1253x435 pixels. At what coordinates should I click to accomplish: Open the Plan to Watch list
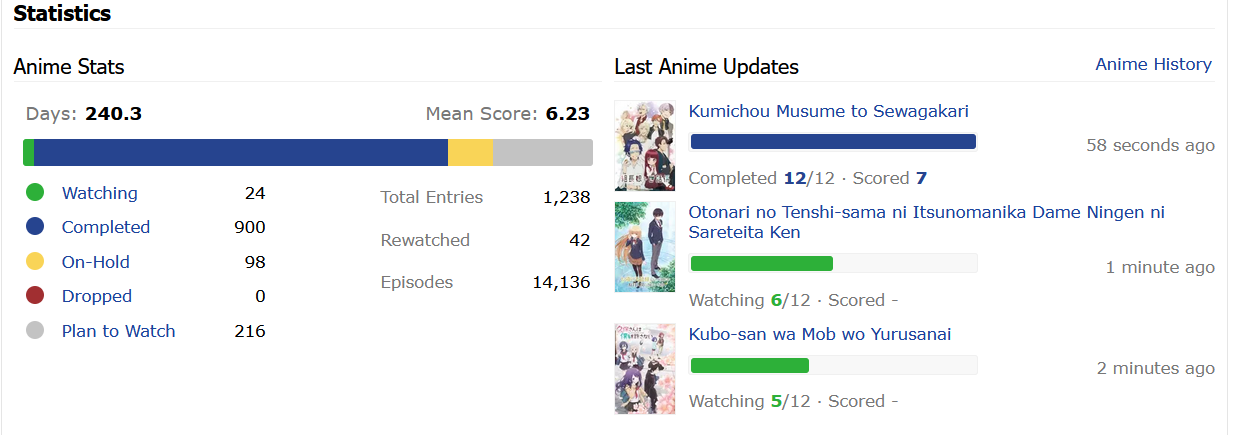(x=118, y=331)
